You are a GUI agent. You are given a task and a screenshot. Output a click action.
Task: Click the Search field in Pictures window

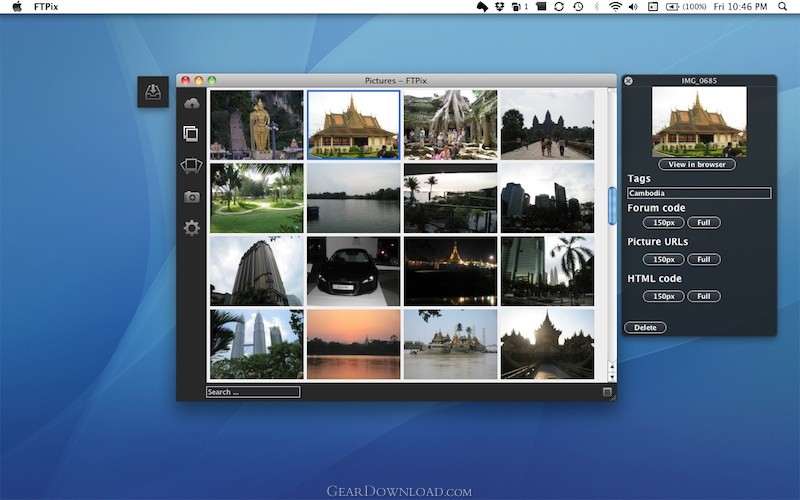253,392
